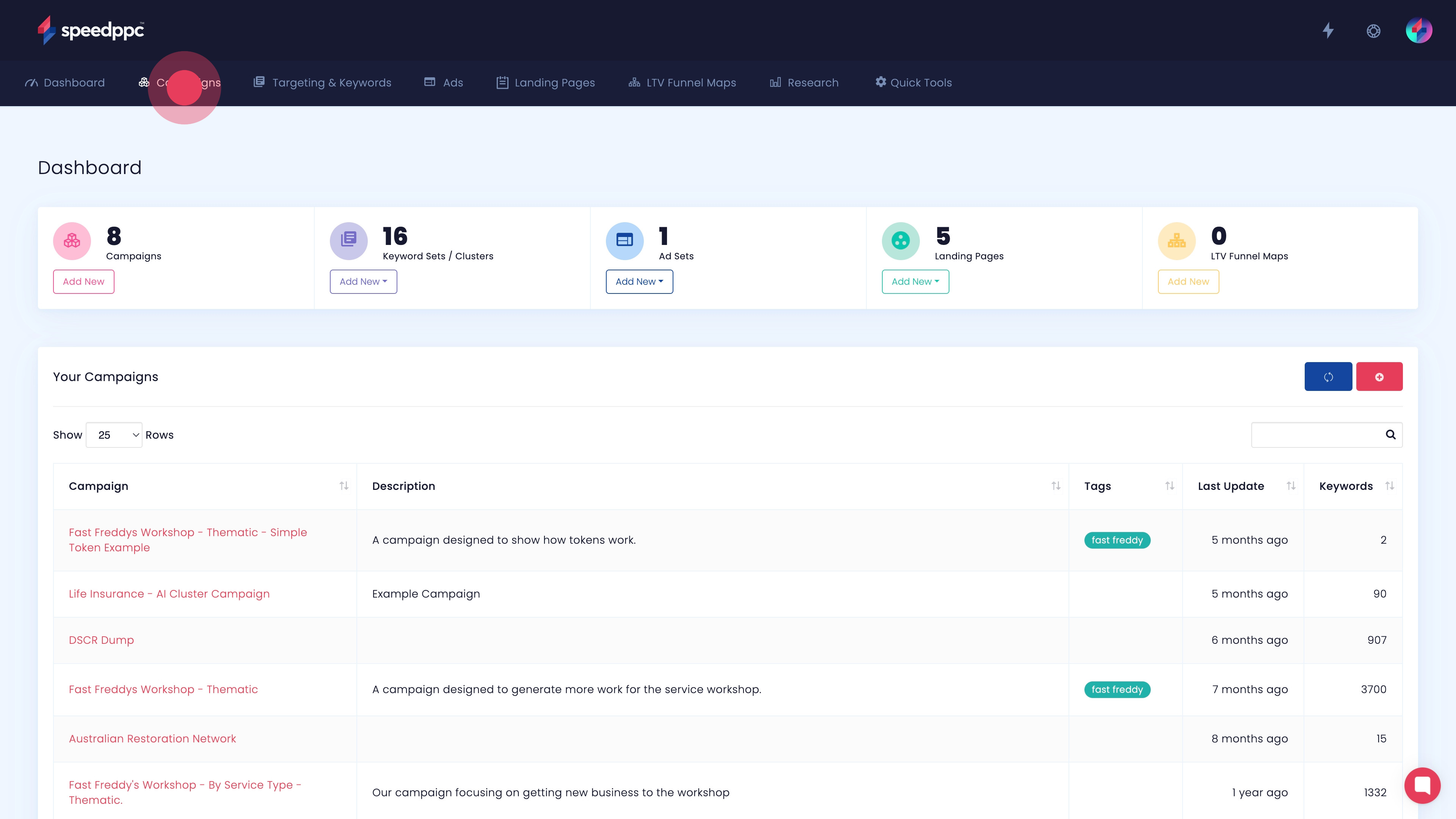Click the lightning bolt icon in header
The image size is (1456, 819).
point(1328,30)
